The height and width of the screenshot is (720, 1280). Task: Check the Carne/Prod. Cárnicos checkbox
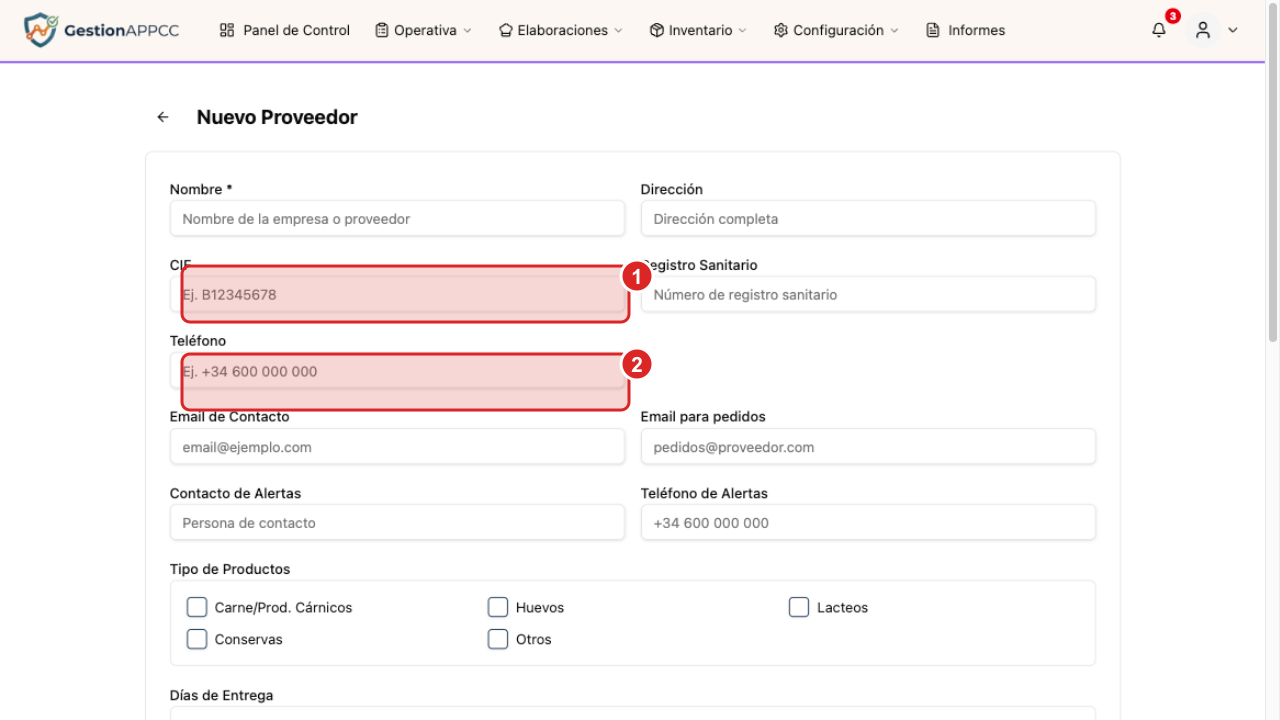coord(197,607)
